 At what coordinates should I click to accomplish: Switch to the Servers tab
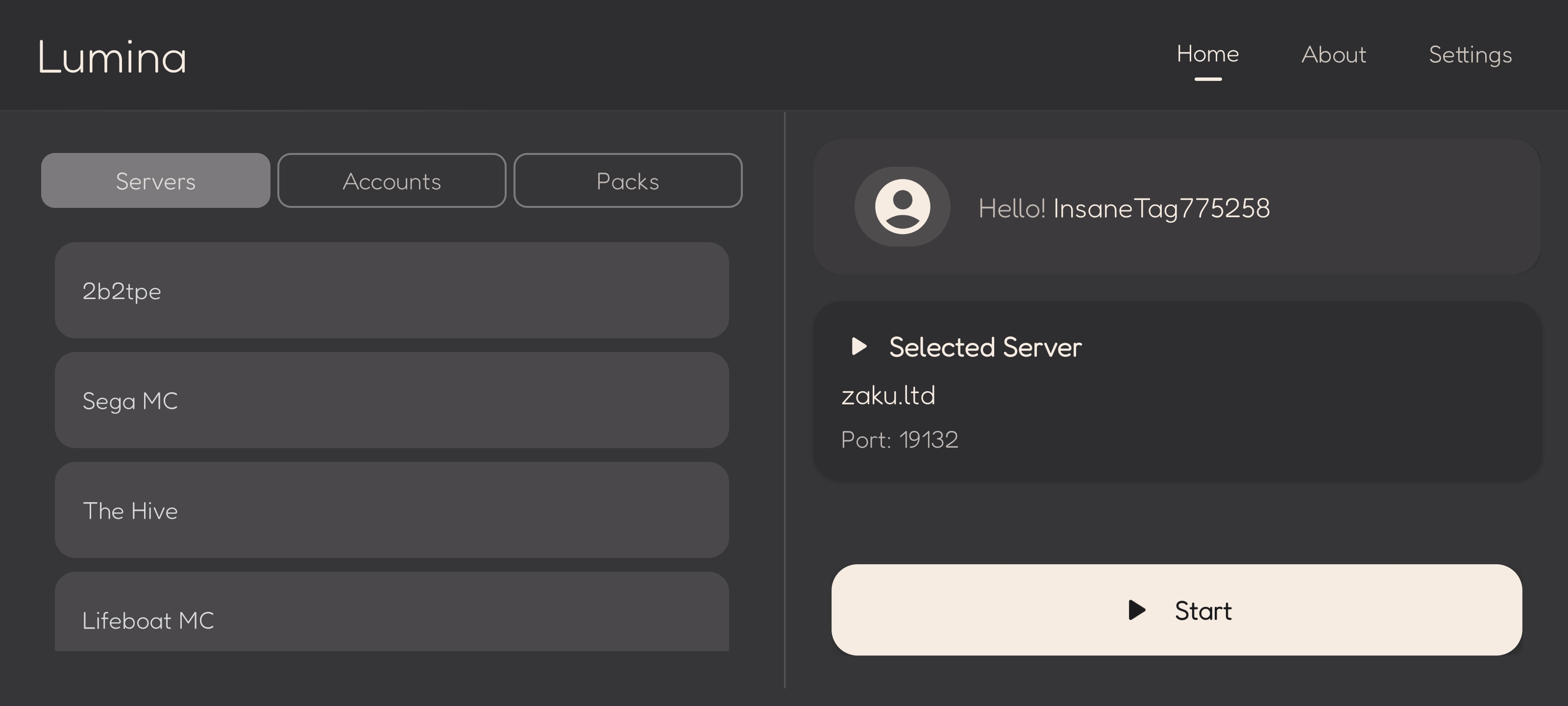pyautogui.click(x=155, y=180)
